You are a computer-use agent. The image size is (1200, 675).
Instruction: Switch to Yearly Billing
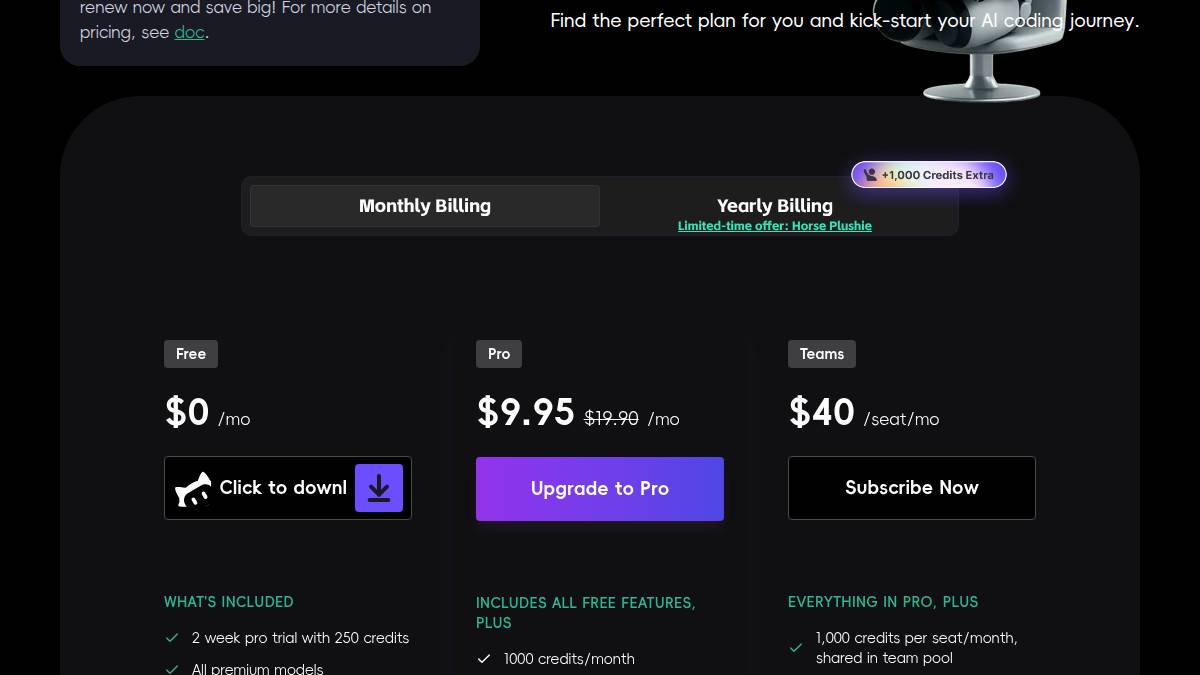[775, 205]
